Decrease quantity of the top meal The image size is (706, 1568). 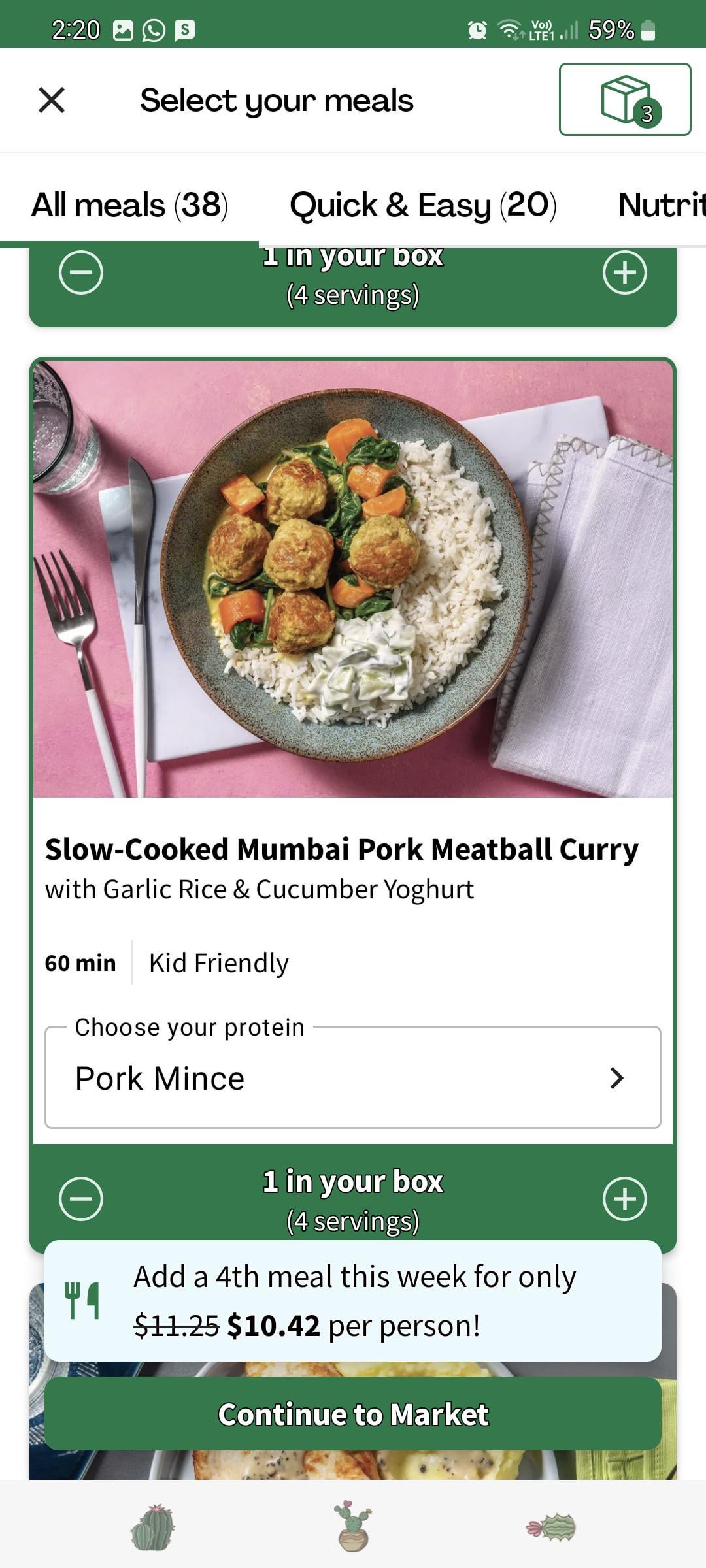click(x=81, y=272)
